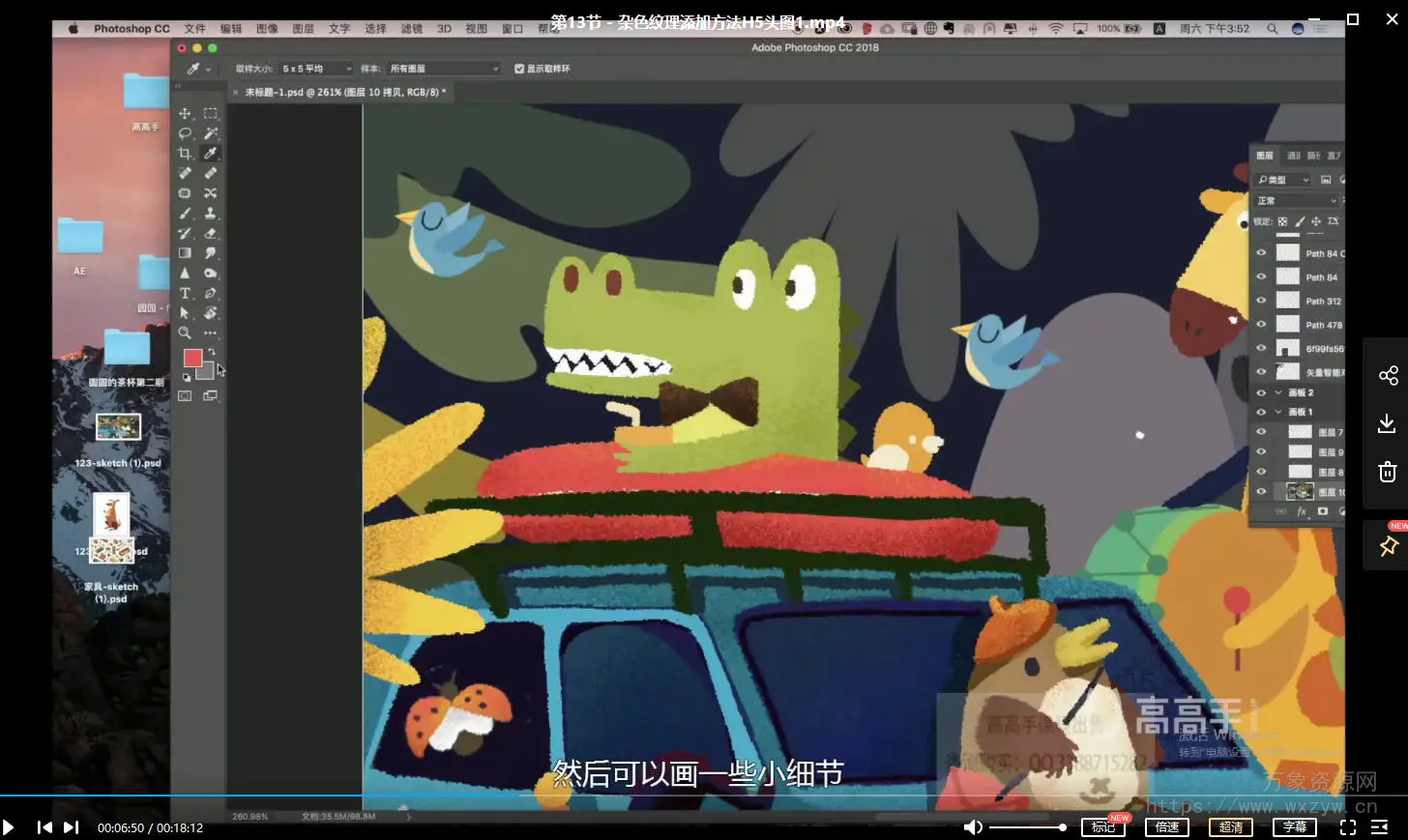
Task: Click the 字幕 subtitle button
Action: coord(1295,827)
